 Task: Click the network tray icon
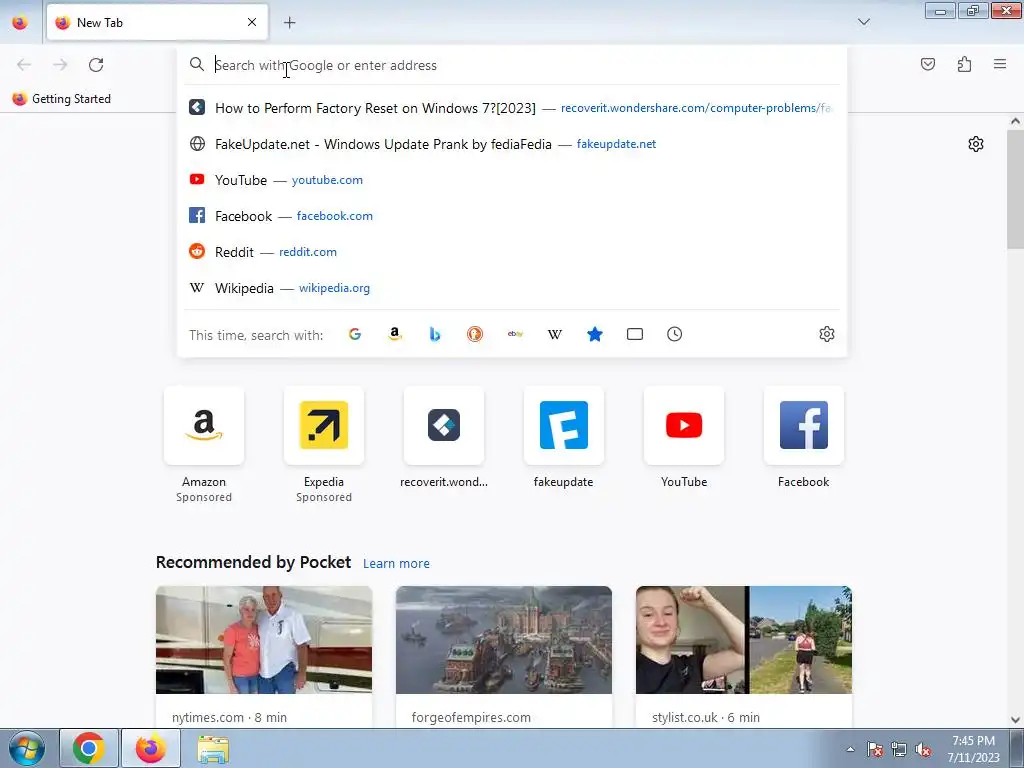(x=899, y=749)
